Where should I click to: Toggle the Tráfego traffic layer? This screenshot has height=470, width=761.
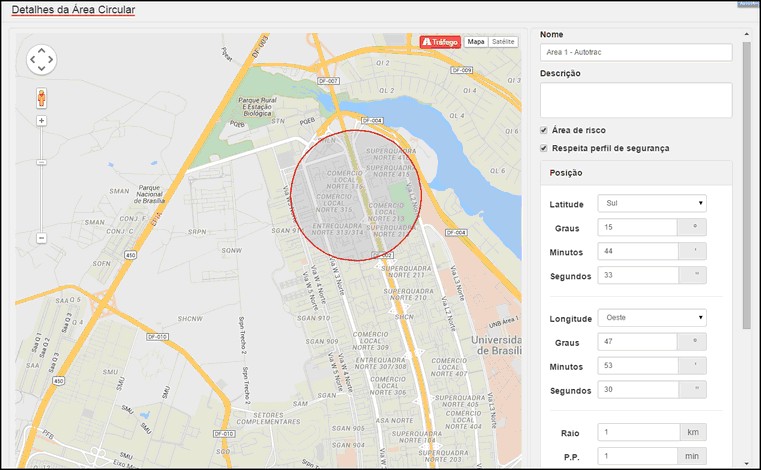coord(440,42)
